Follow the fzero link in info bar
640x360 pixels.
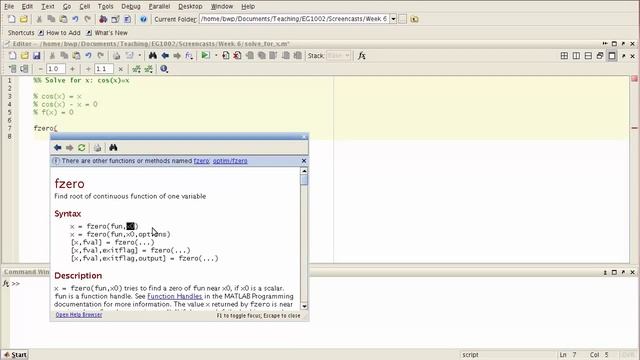pos(201,161)
